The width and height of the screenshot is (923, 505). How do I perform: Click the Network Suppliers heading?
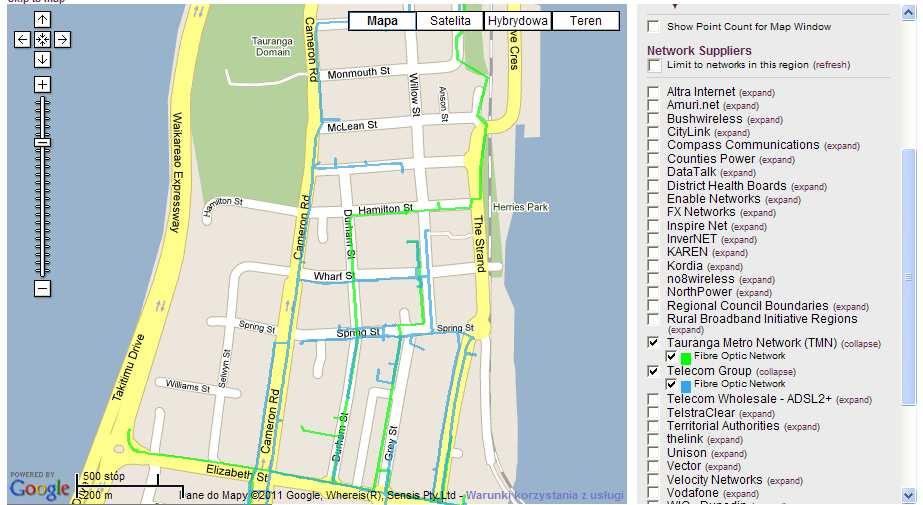699,51
